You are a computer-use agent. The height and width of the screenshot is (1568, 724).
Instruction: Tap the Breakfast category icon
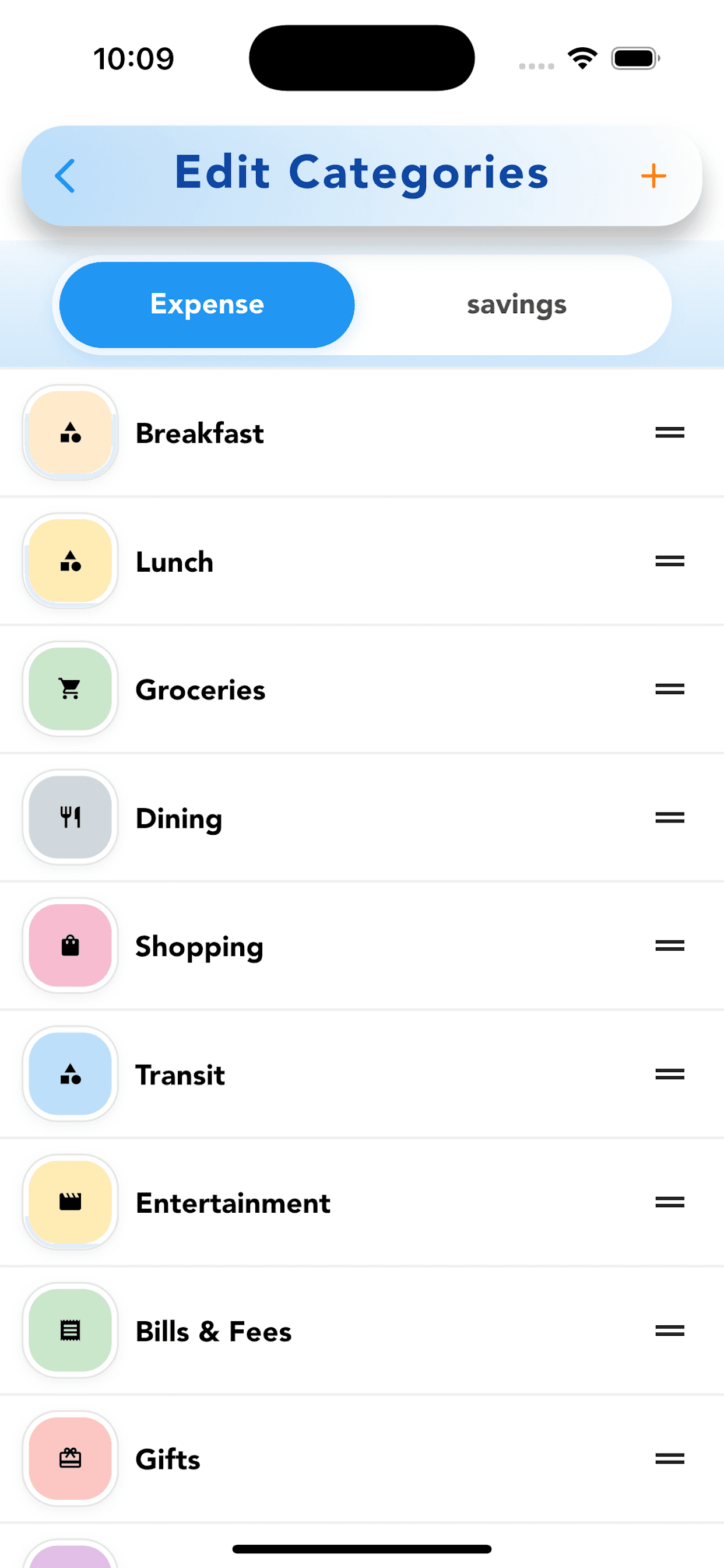click(71, 433)
